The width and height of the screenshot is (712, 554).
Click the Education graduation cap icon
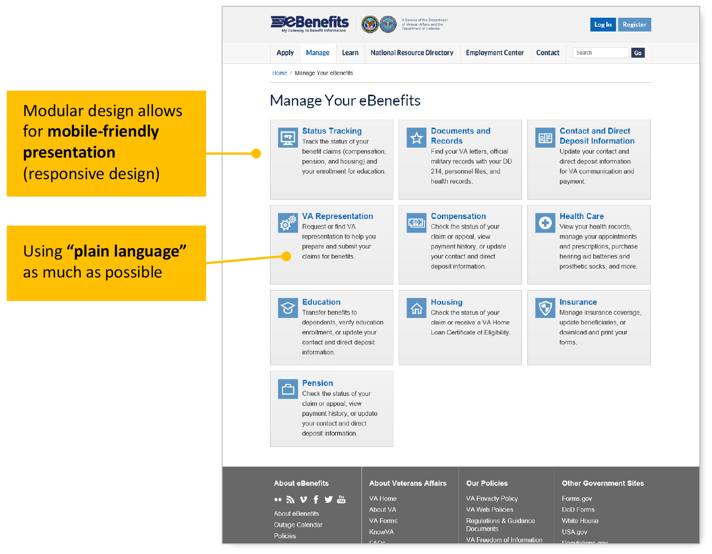pyautogui.click(x=288, y=309)
